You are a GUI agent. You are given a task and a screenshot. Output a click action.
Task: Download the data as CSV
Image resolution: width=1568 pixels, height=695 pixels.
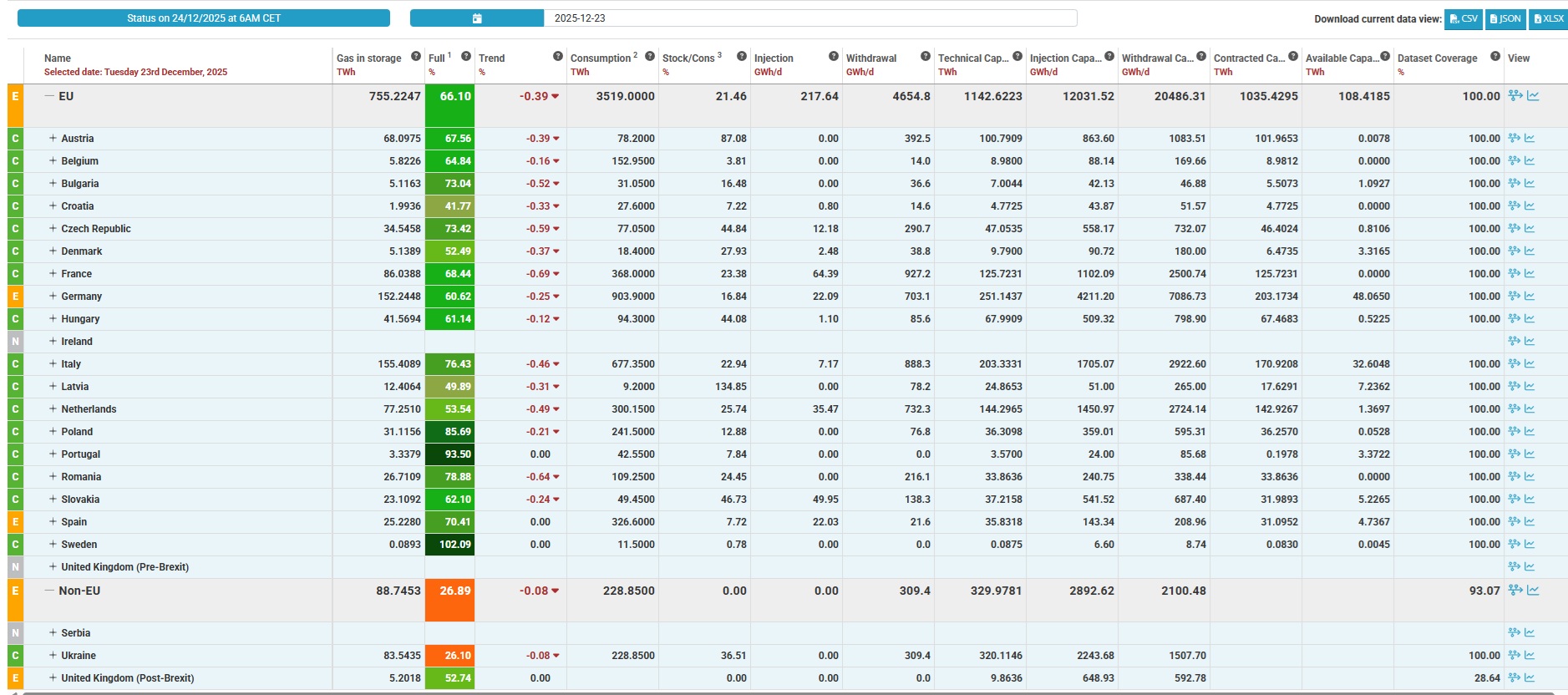click(1464, 19)
